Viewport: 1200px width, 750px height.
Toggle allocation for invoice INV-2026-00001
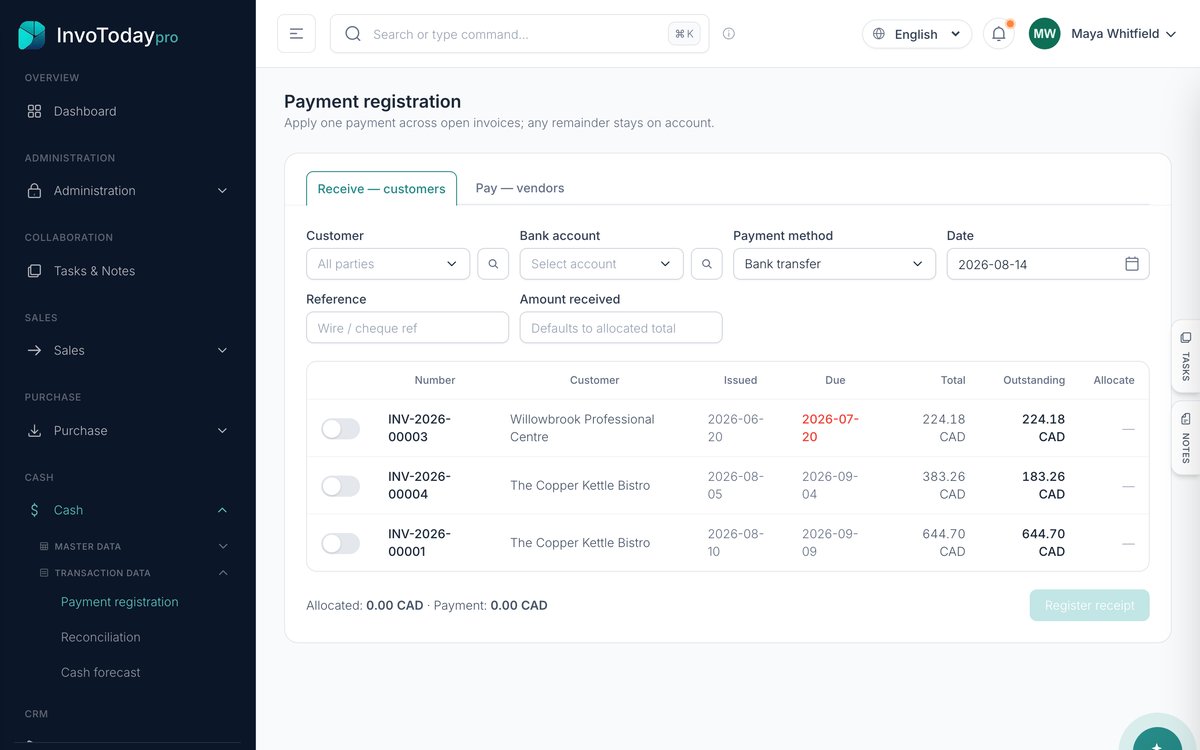pos(340,543)
